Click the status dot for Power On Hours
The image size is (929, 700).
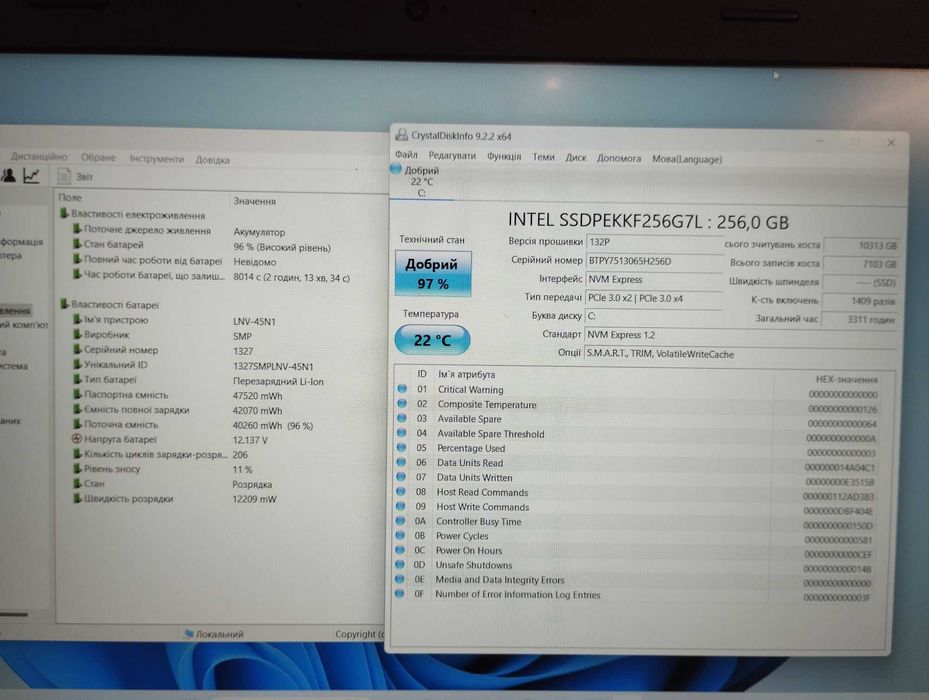401,549
